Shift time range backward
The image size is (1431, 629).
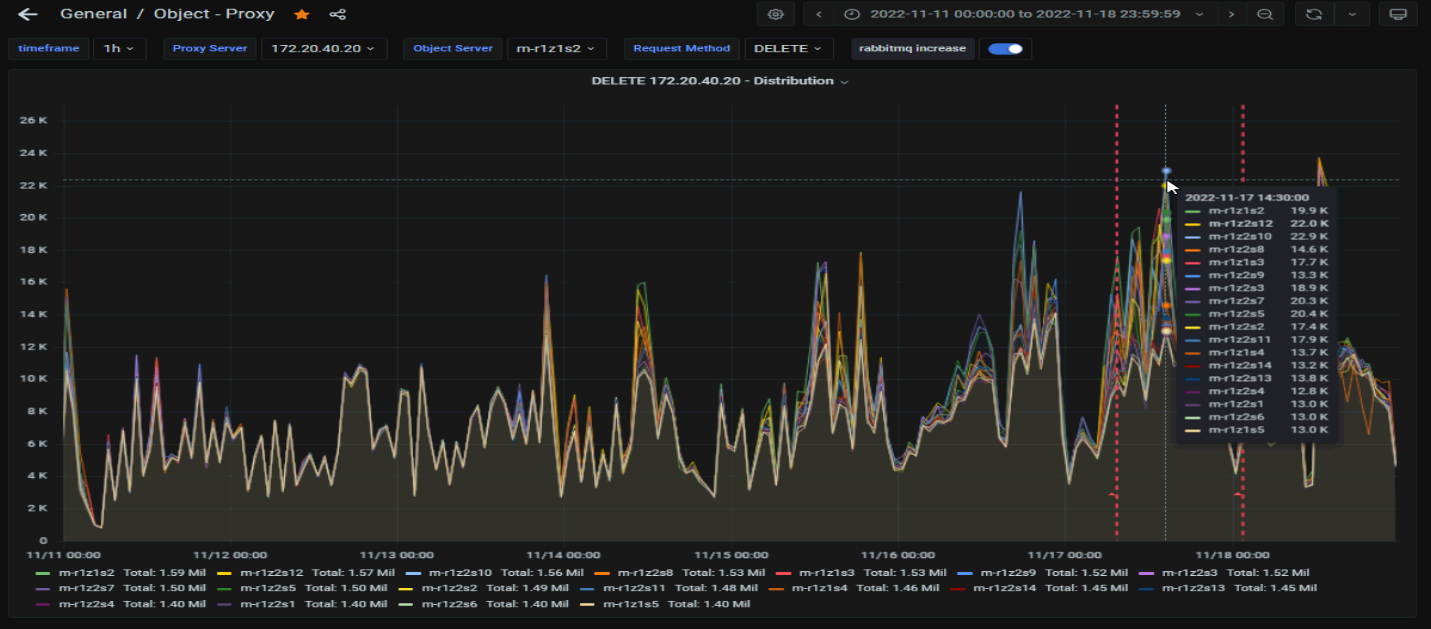click(819, 14)
